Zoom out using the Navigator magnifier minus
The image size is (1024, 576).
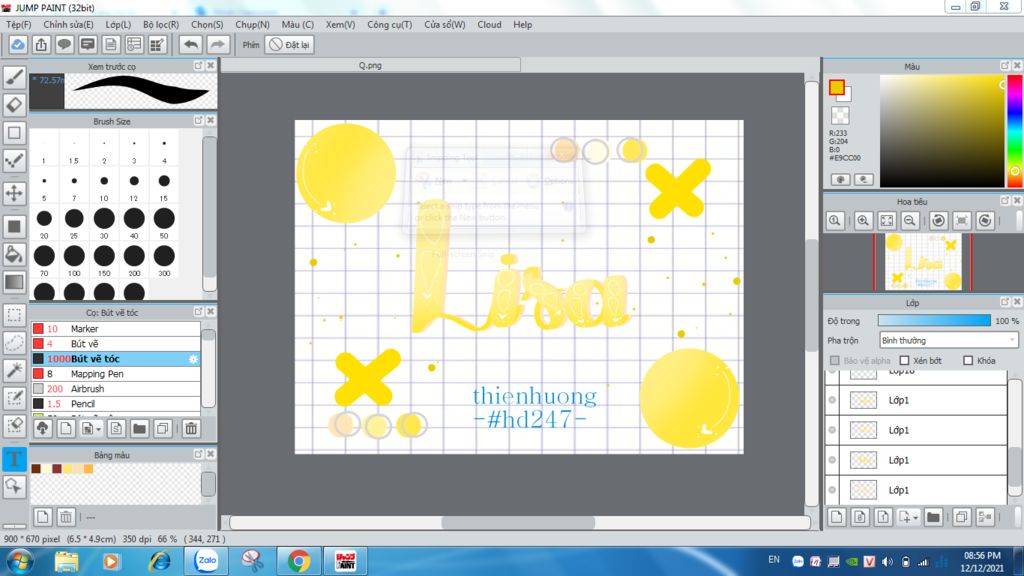(x=910, y=221)
